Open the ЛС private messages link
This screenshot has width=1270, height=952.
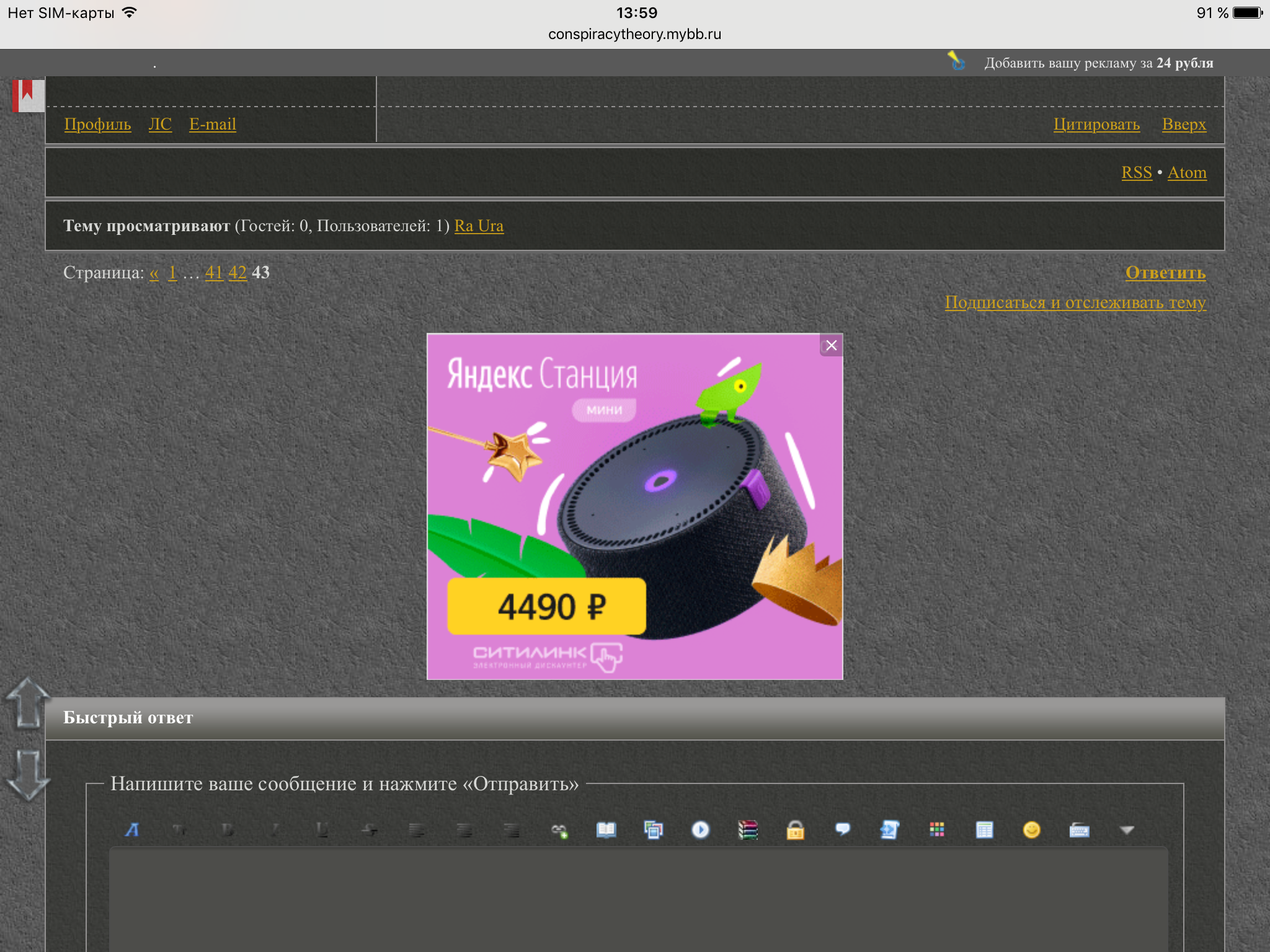coord(160,124)
